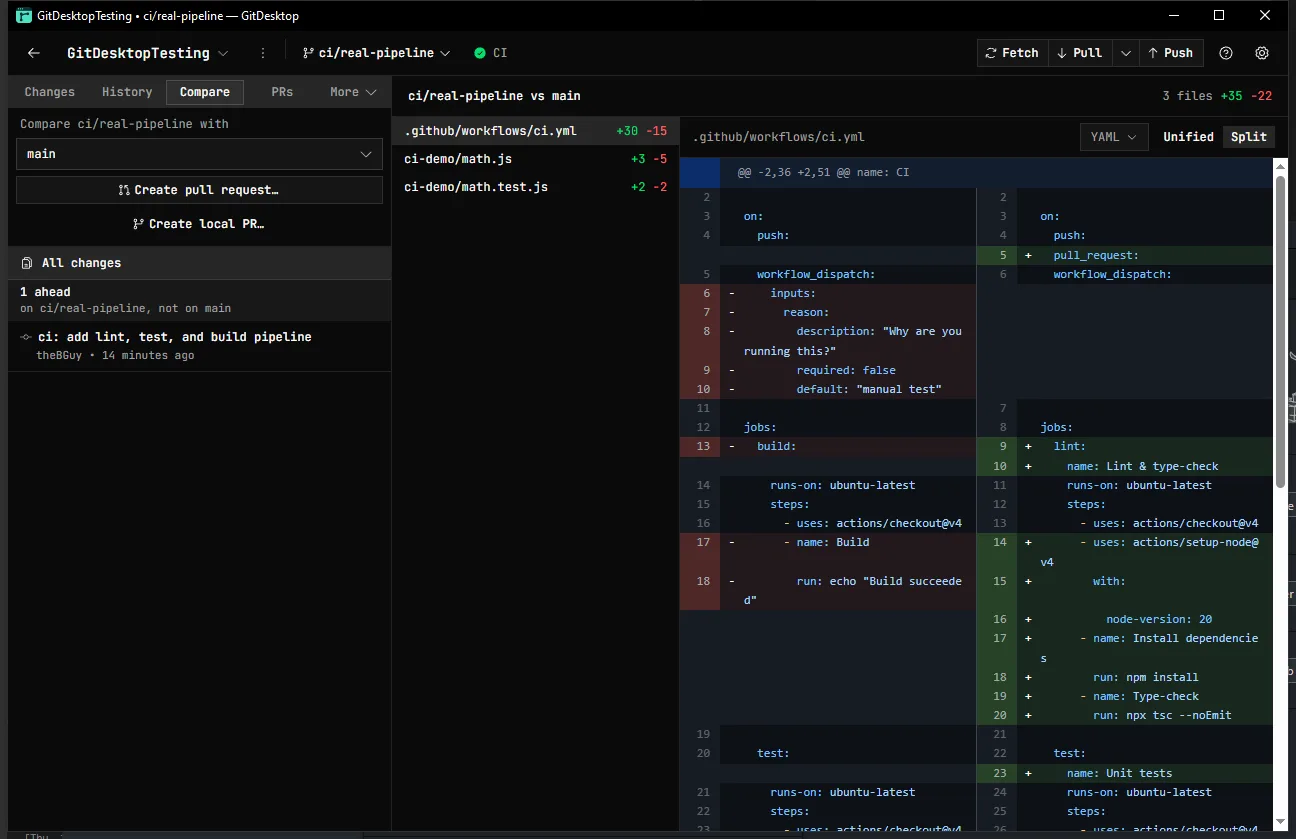Minimize the GitDesktop window
Screen dimensions: 1296x839
[1173, 15]
